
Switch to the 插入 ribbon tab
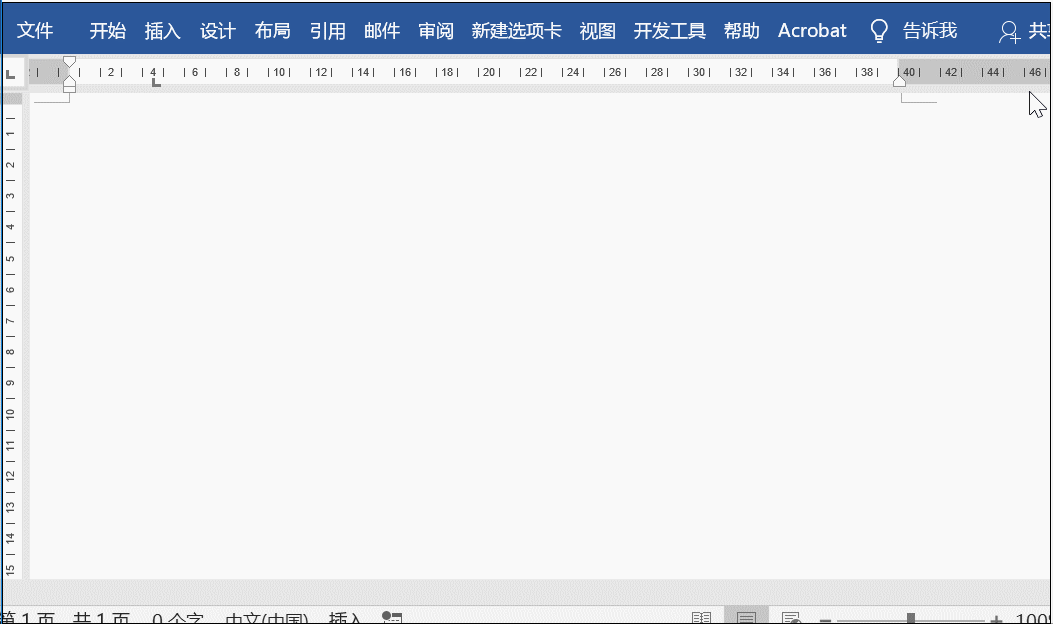point(162,31)
